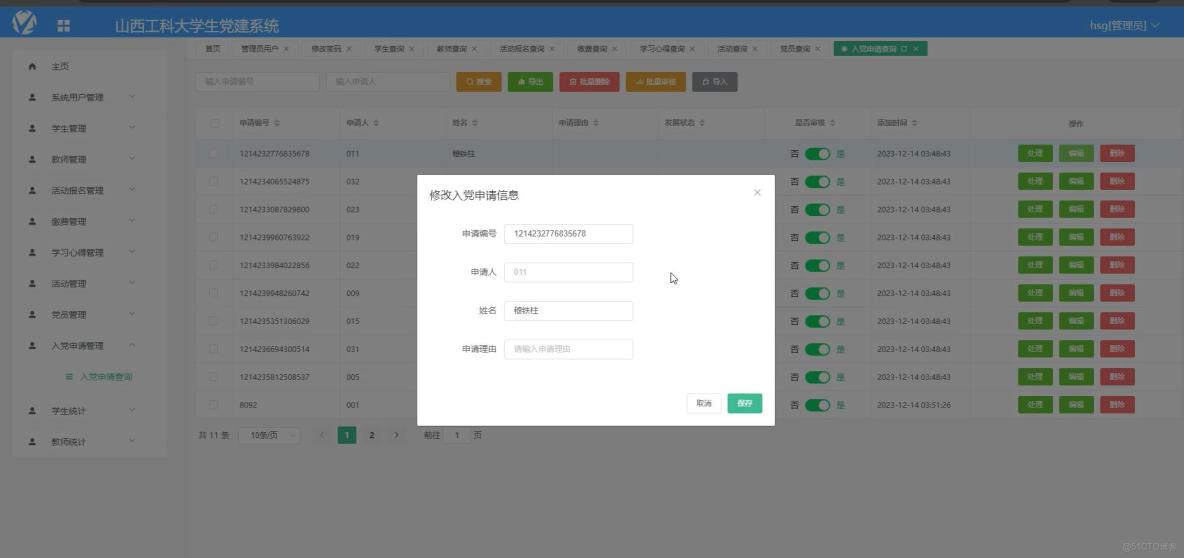Click 删除 for the applicant 023 row
Screen dimensions: 1184x558
tap(1117, 210)
